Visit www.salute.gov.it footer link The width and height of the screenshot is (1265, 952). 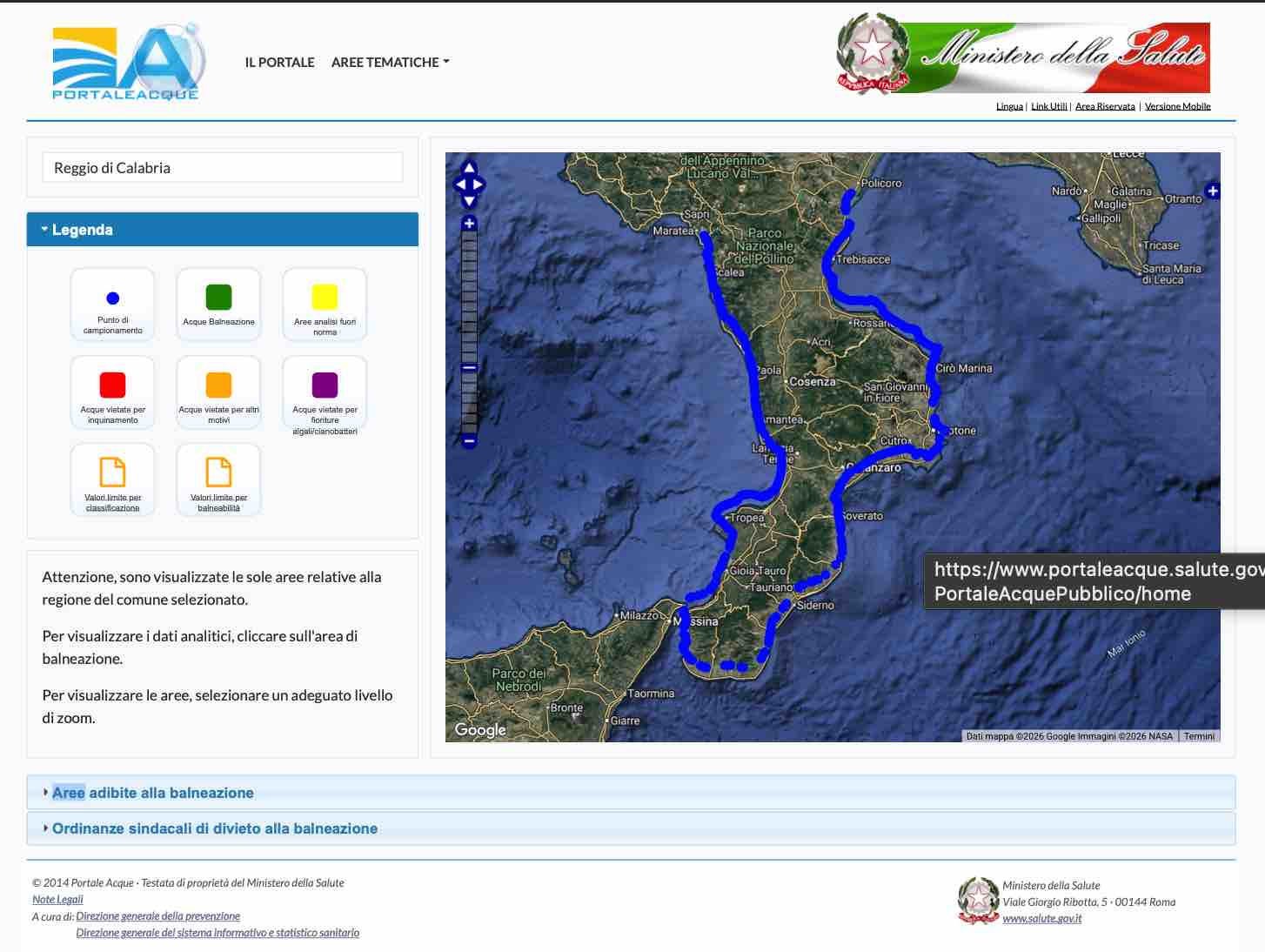tap(1041, 918)
